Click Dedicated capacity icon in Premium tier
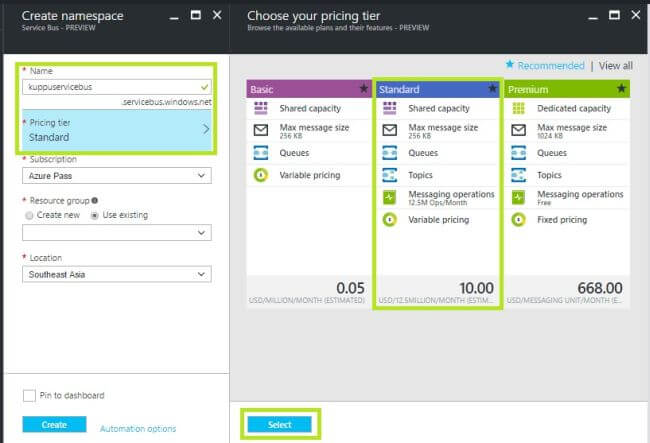 [519, 108]
